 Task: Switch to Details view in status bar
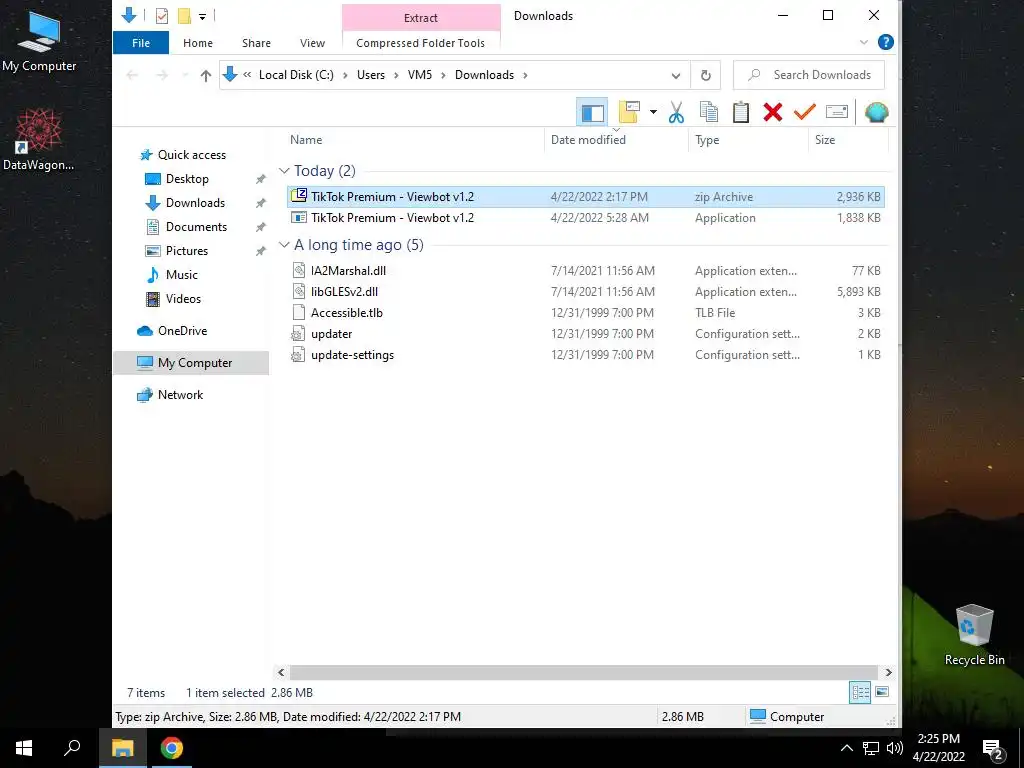(x=860, y=692)
